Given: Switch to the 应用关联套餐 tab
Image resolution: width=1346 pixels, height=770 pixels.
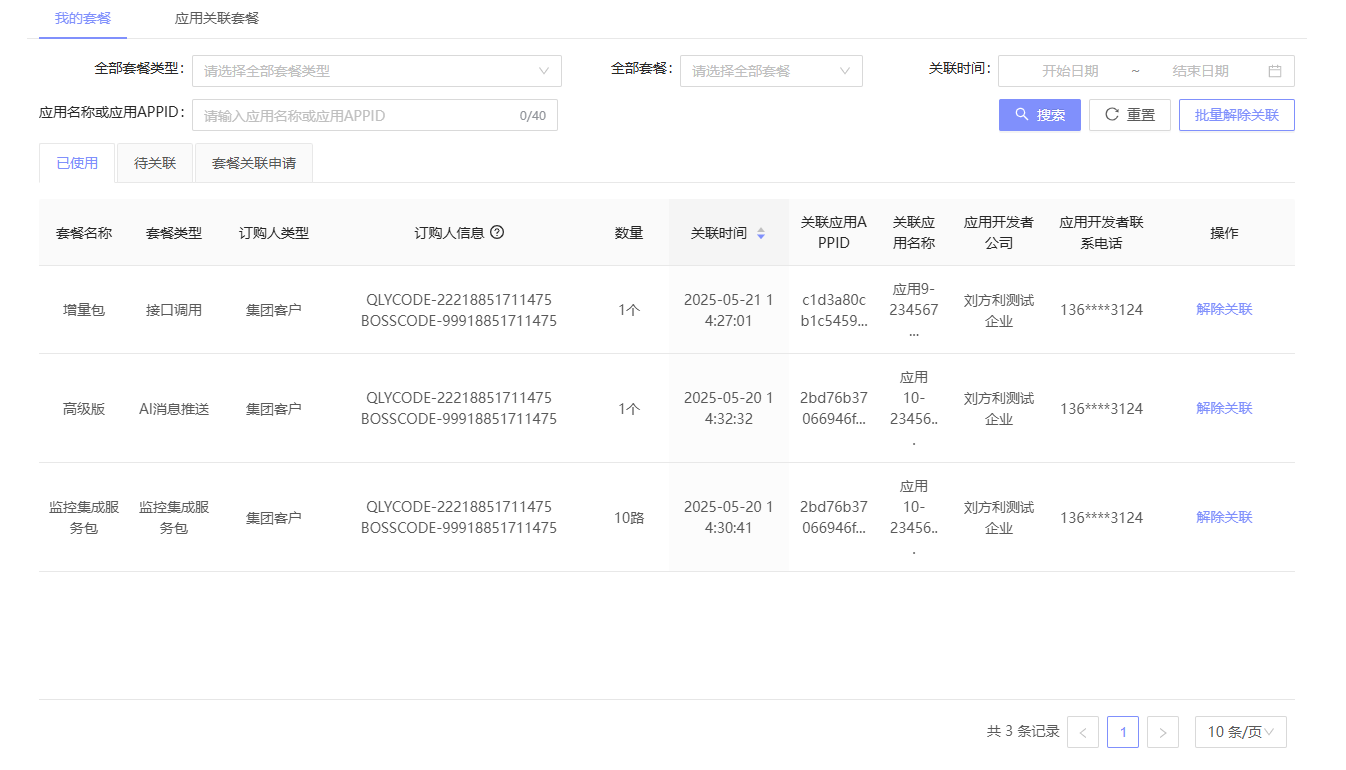Looking at the screenshot, I should [217, 18].
